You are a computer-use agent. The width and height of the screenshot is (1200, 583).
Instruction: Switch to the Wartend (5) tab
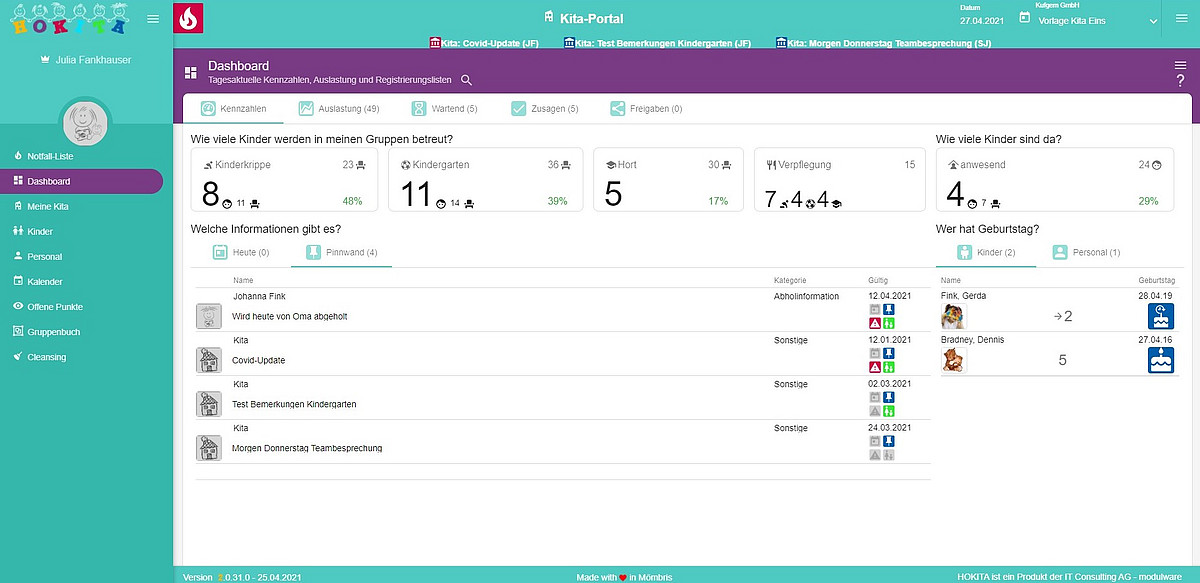pyautogui.click(x=444, y=108)
